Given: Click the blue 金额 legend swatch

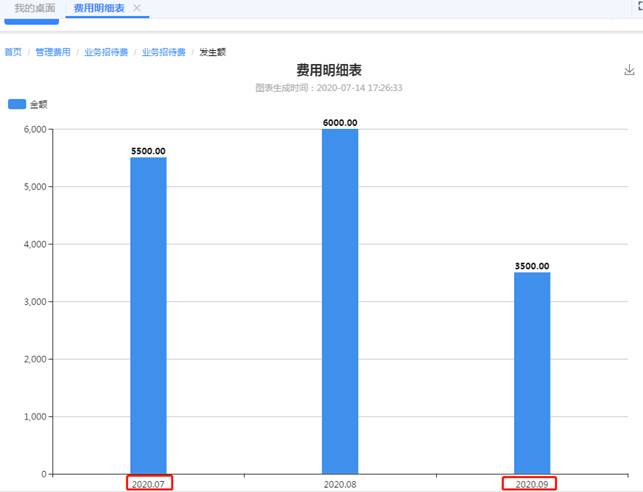Looking at the screenshot, I should tap(17, 103).
